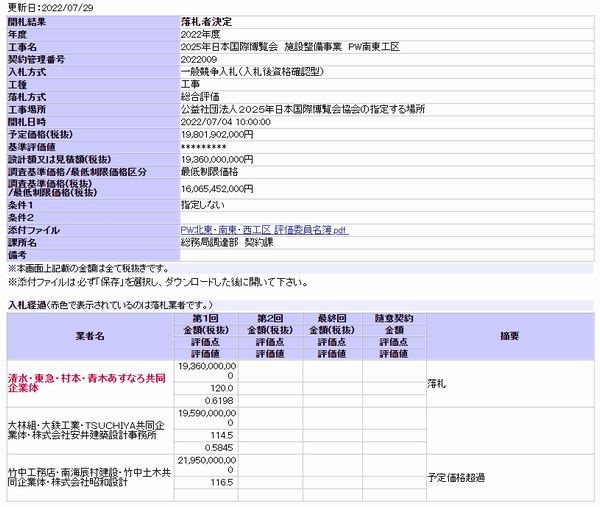Select the 落札 remark
This screenshot has width=600, height=507.
[437, 383]
